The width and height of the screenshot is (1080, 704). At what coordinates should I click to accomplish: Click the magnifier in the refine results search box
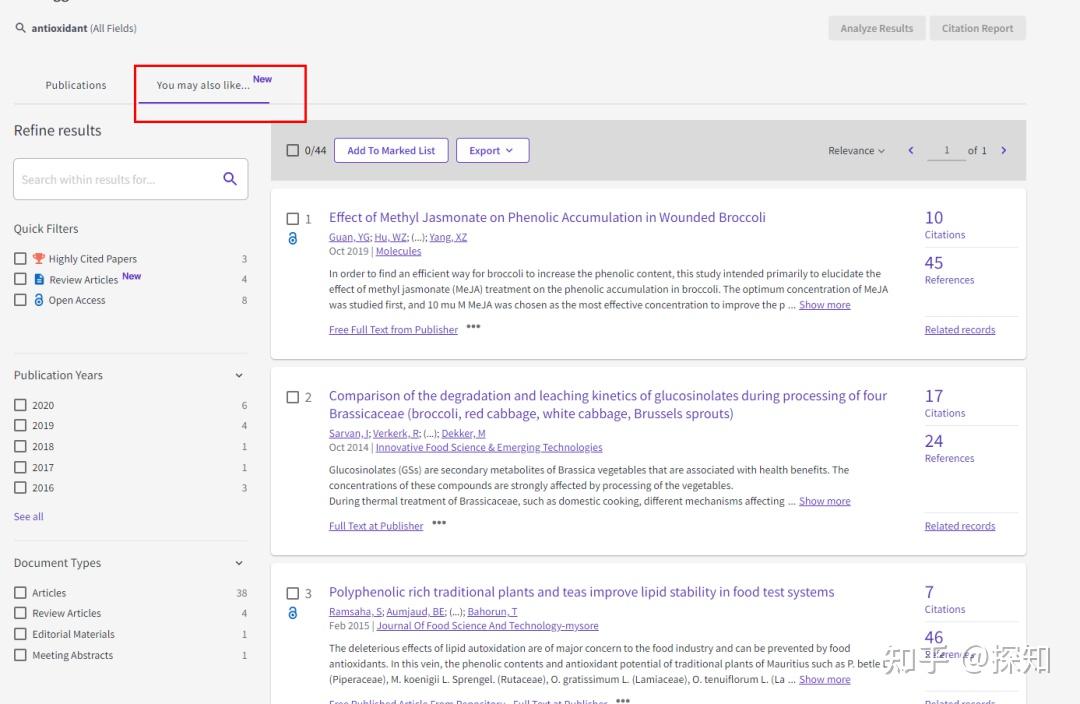(230, 178)
